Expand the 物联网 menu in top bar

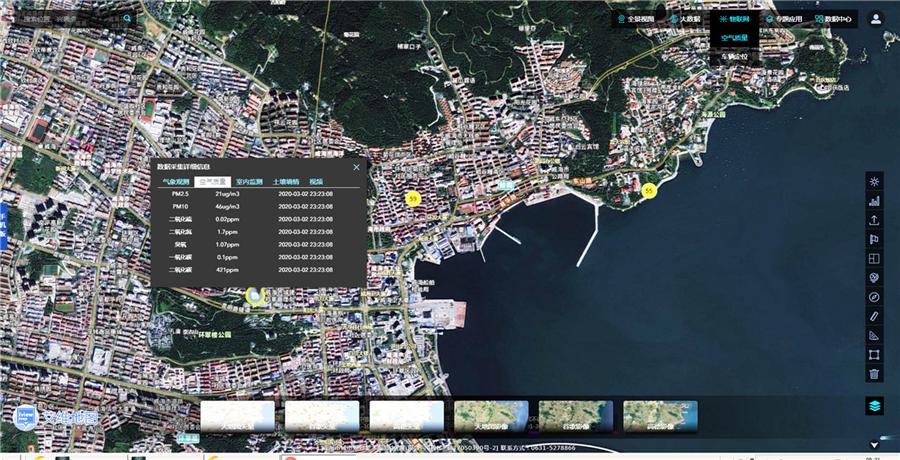(x=733, y=19)
